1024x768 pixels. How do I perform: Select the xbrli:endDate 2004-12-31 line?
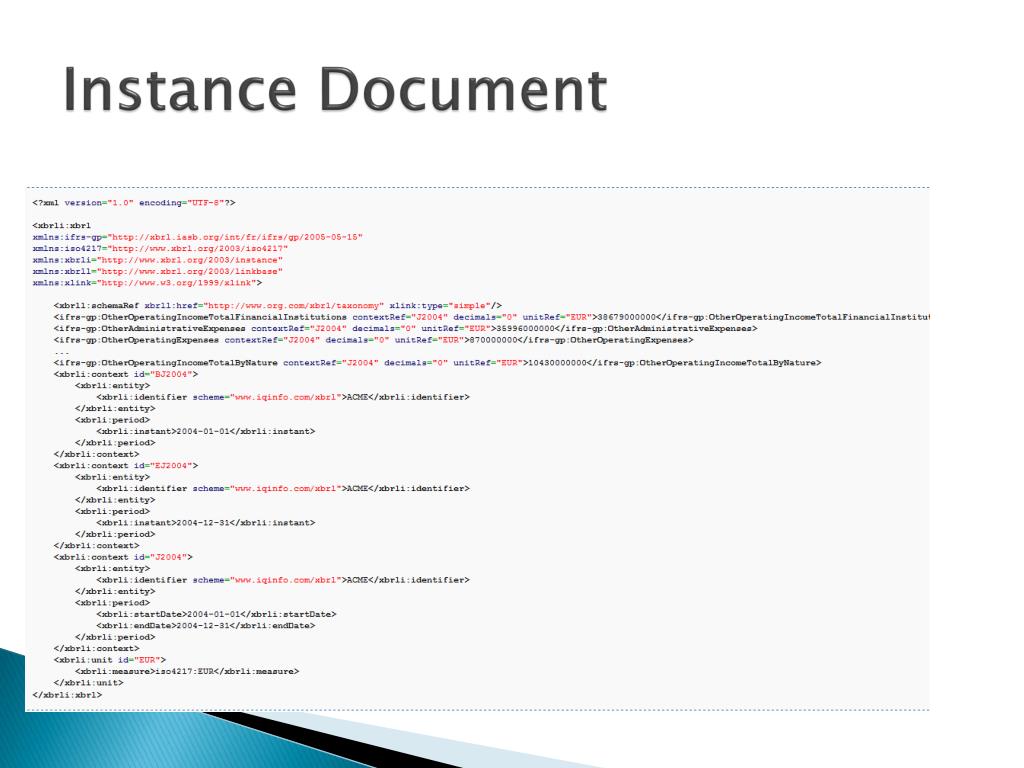pyautogui.click(x=206, y=626)
